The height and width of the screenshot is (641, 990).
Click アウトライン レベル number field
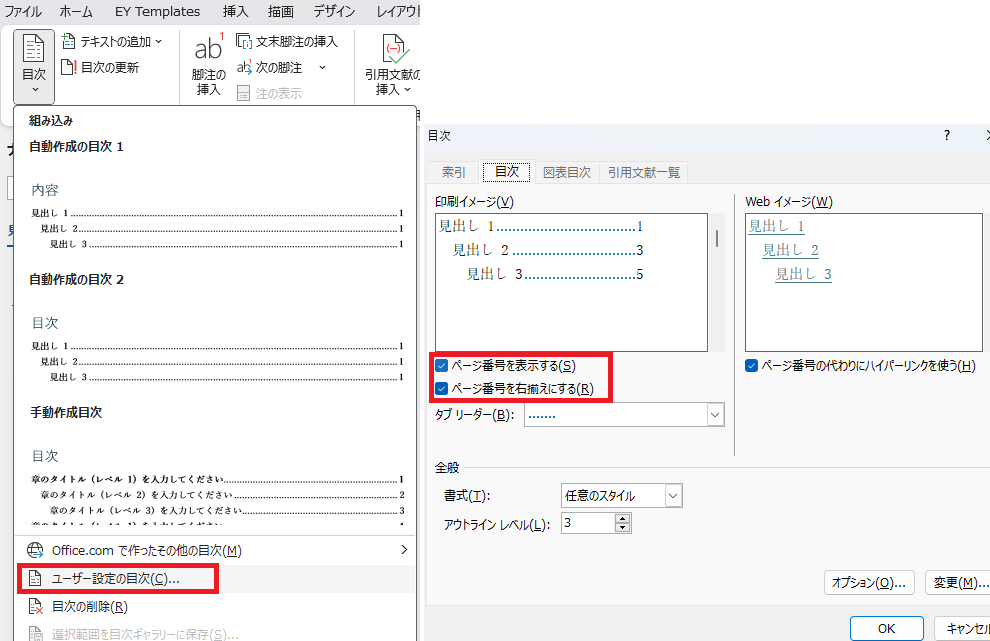[x=588, y=523]
